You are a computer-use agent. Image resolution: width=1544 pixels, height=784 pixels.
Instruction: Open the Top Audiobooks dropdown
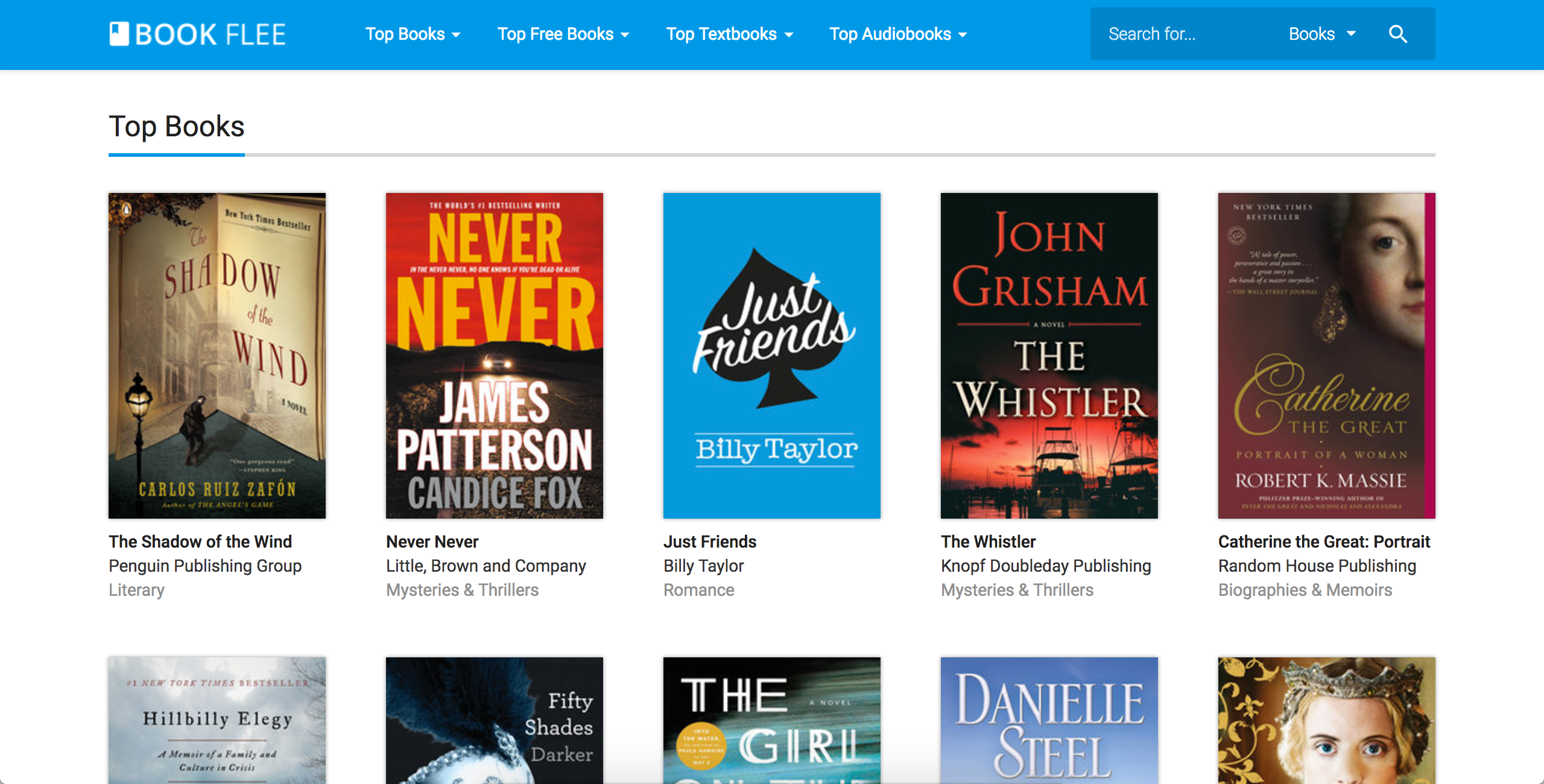(x=897, y=34)
